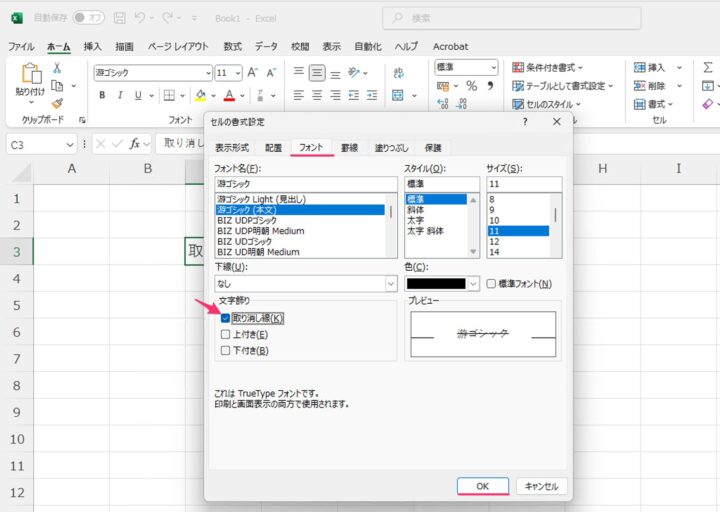Click the fill color bucket icon
720x512 pixels.
coord(200,96)
